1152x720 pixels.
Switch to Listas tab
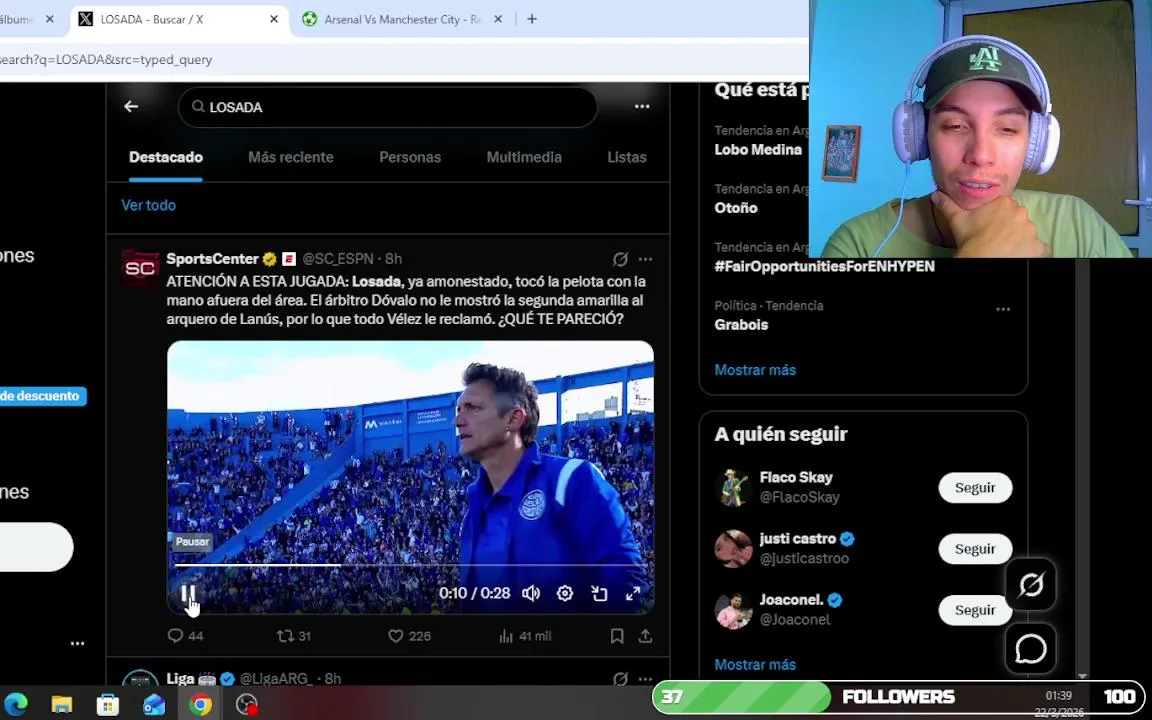pos(627,157)
